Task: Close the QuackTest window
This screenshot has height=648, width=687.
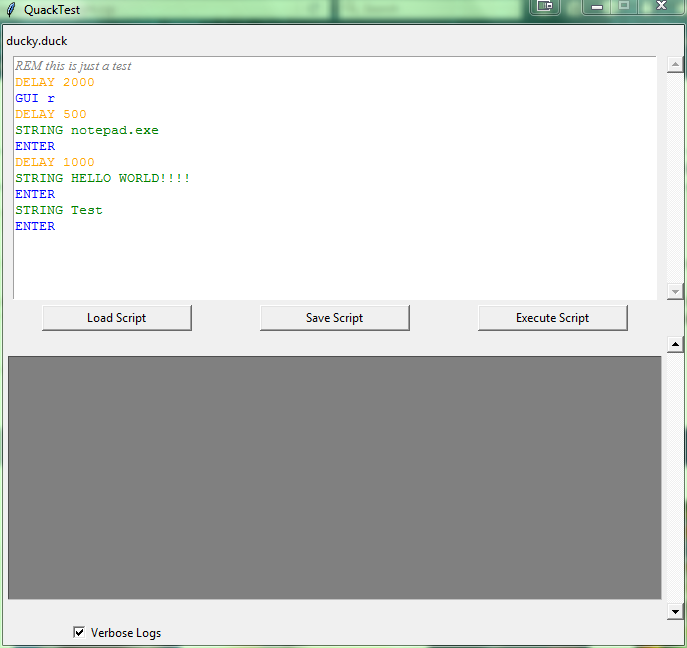Action: pyautogui.click(x=662, y=6)
